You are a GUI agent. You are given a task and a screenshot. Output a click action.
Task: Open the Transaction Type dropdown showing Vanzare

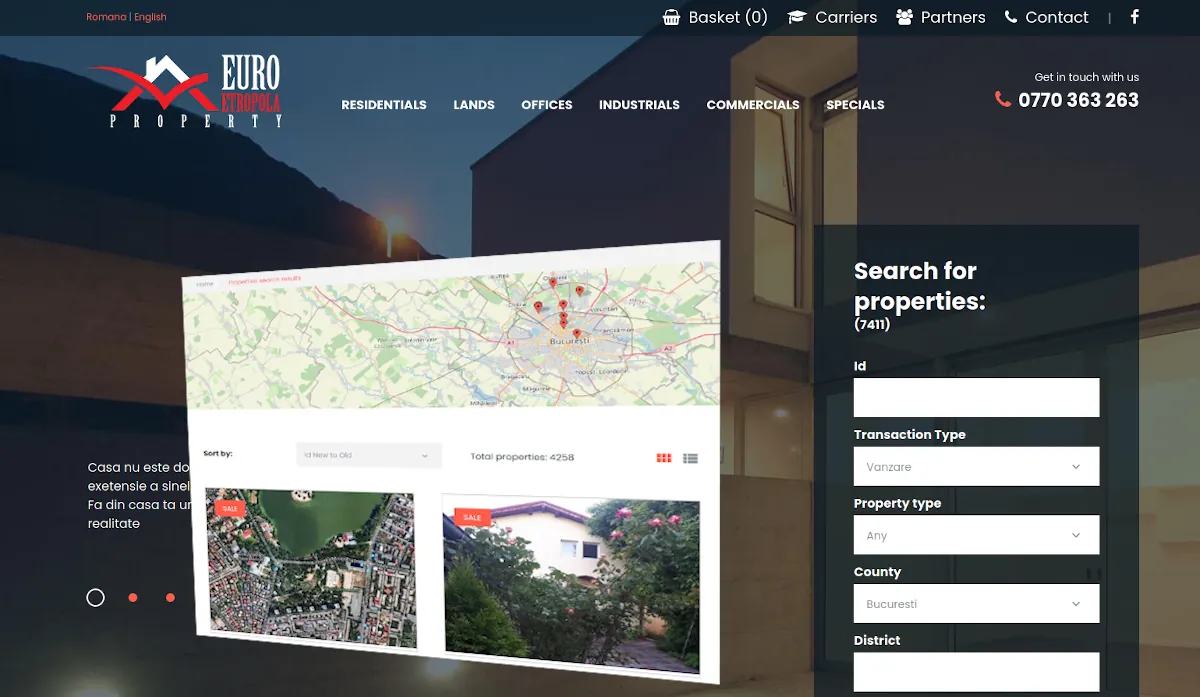coord(976,467)
